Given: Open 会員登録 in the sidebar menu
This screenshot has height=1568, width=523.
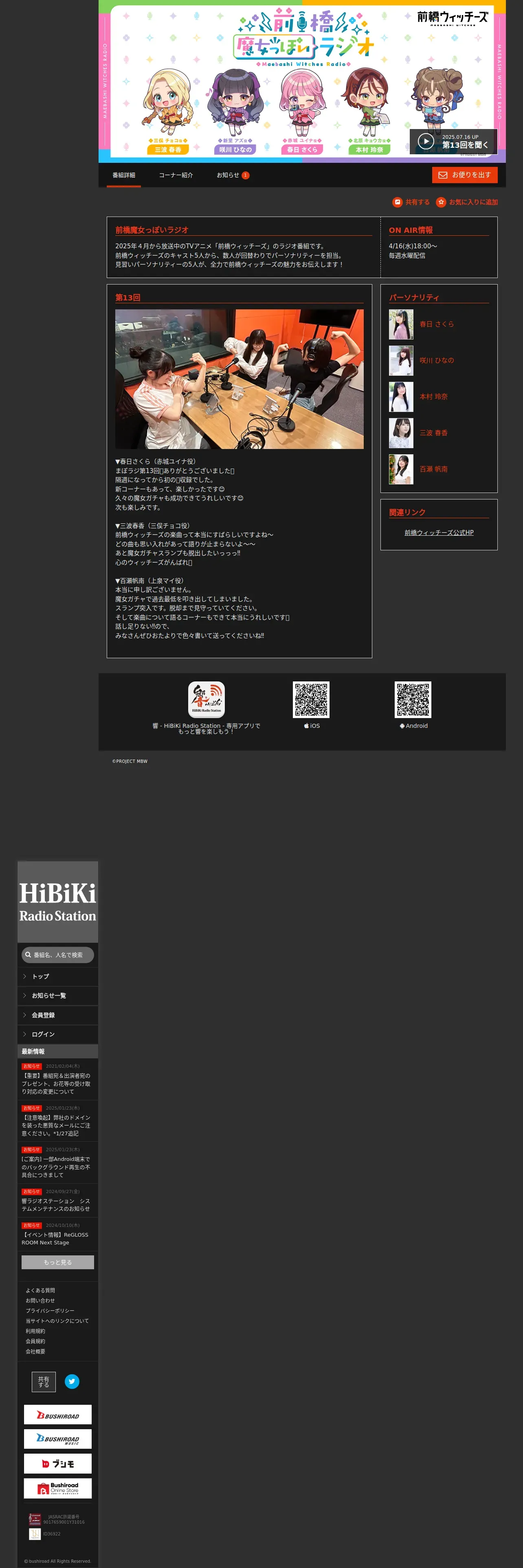Looking at the screenshot, I should coord(58,1015).
